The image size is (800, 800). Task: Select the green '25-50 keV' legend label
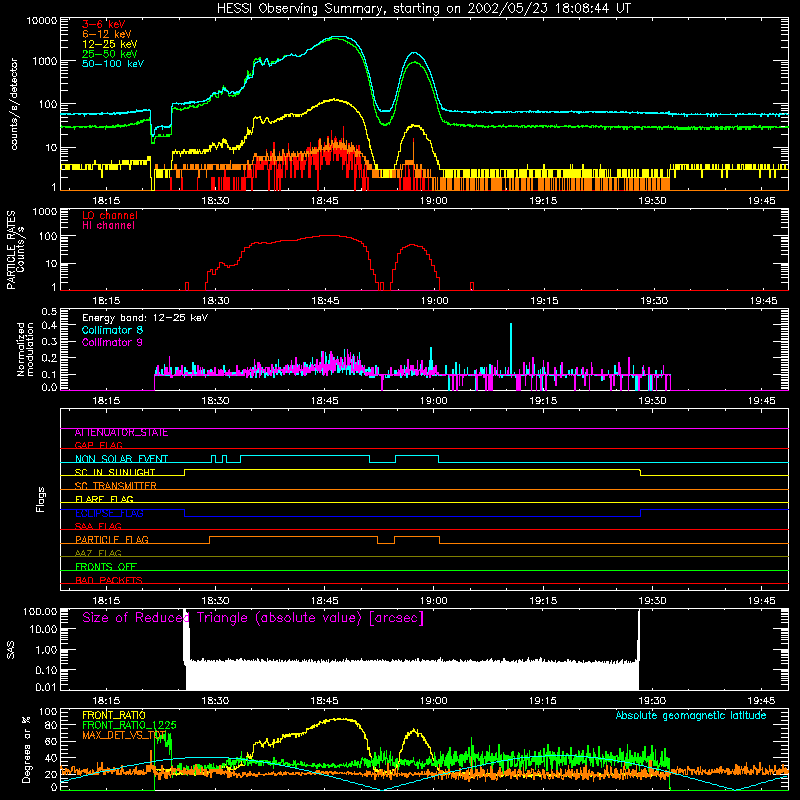(x=110, y=54)
